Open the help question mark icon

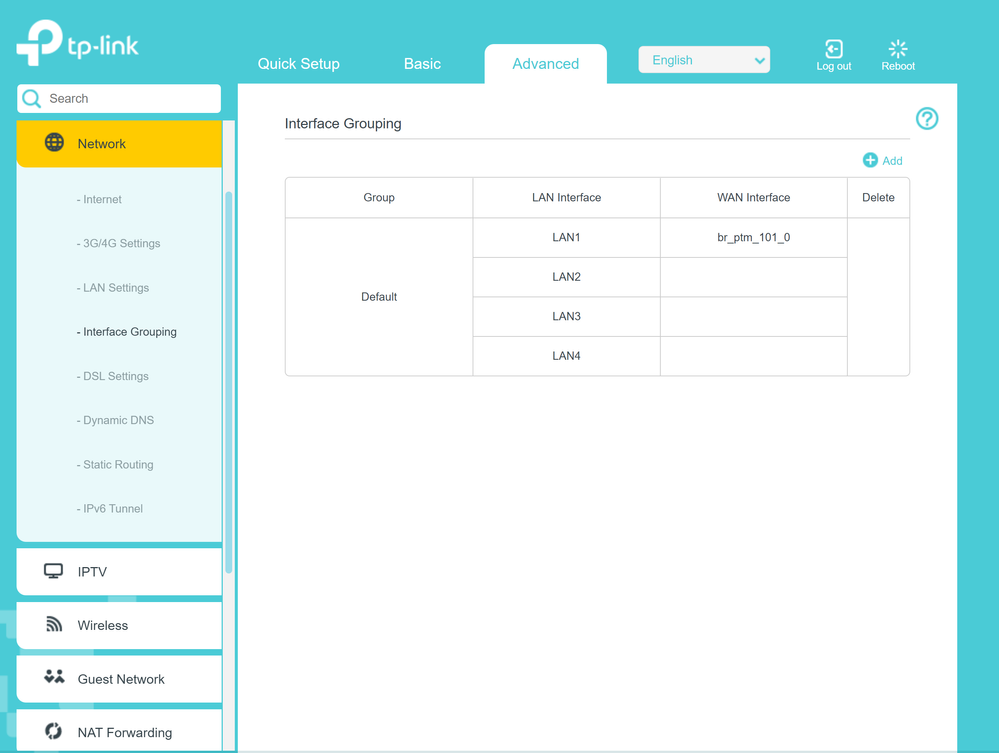point(926,119)
